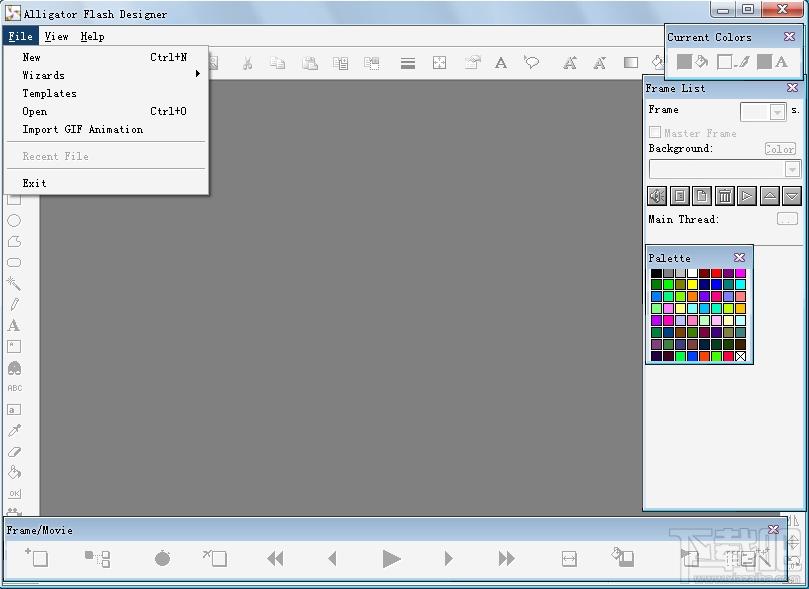Click the play frame button in Frame List

[747, 196]
